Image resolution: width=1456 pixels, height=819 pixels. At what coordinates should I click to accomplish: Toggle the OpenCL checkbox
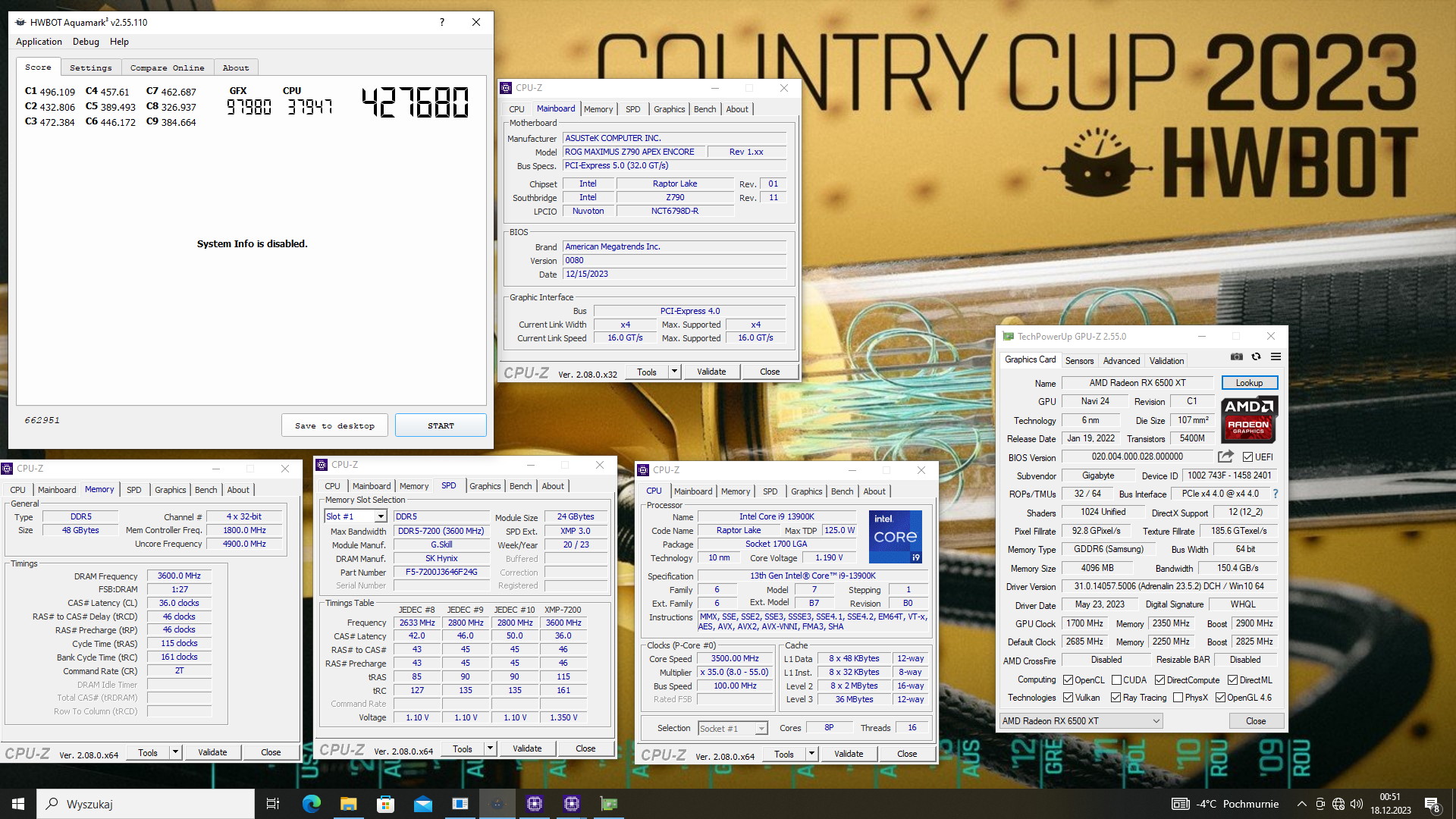tap(1068, 680)
